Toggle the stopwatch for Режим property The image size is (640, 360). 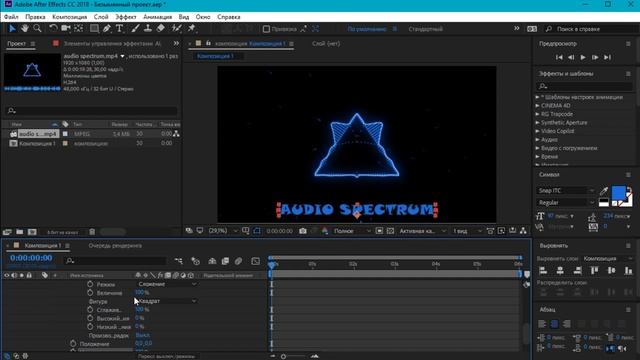point(90,284)
